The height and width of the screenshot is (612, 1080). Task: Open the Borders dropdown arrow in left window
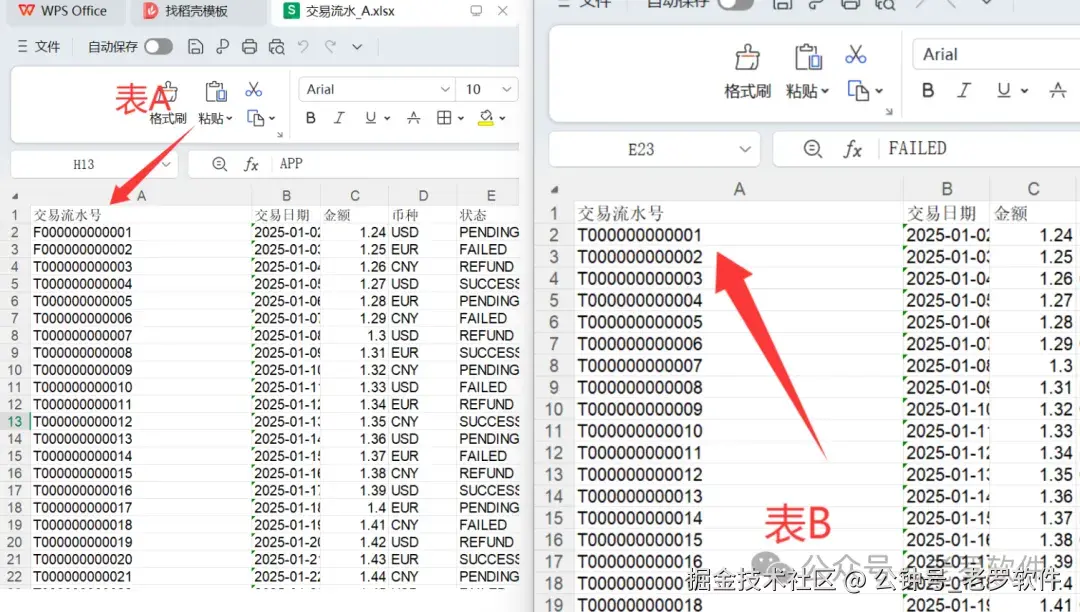(461, 118)
